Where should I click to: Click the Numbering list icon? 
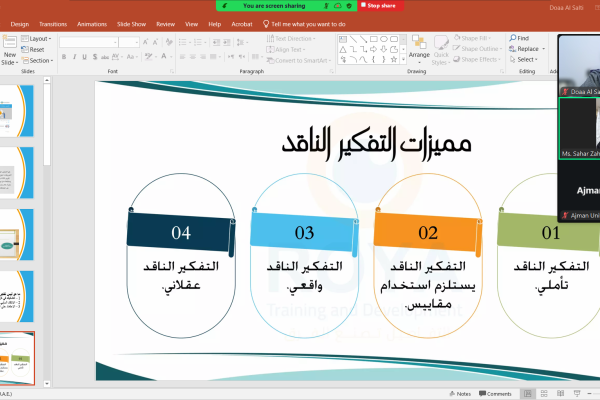[x=200, y=42]
